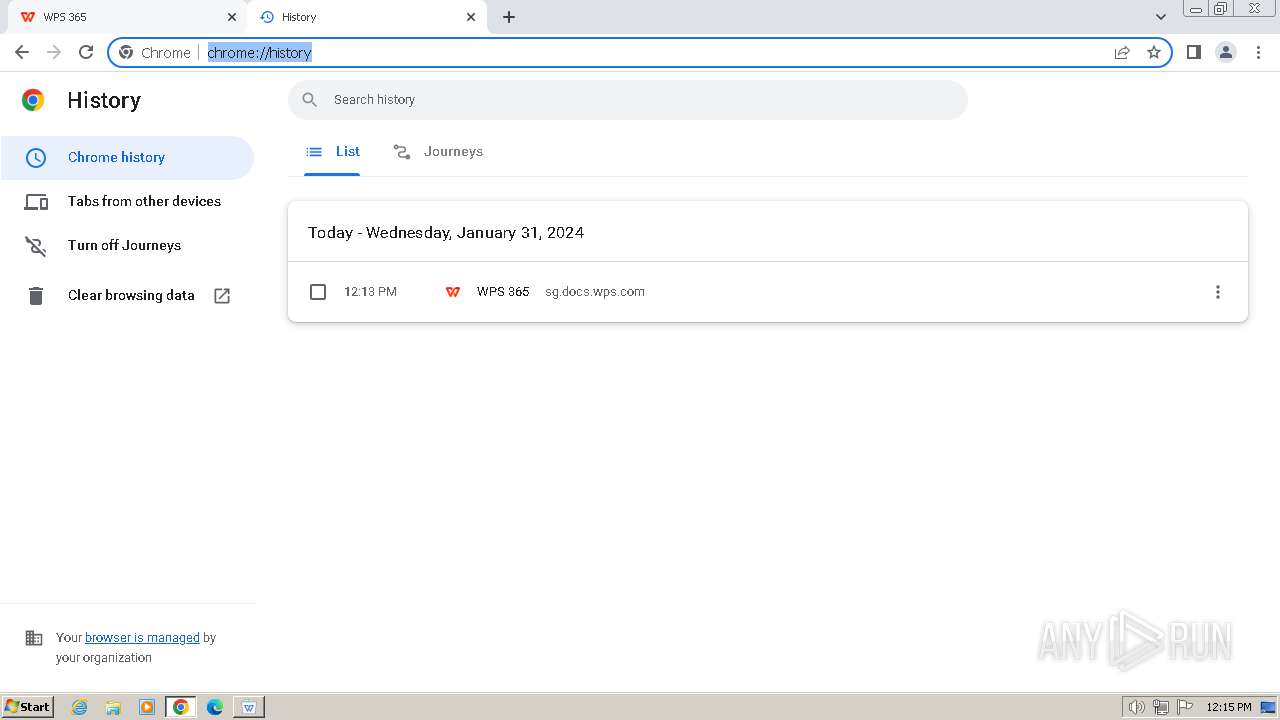The width and height of the screenshot is (1280, 720).
Task: Expand the tab search dropdown arrow
Action: click(1161, 17)
